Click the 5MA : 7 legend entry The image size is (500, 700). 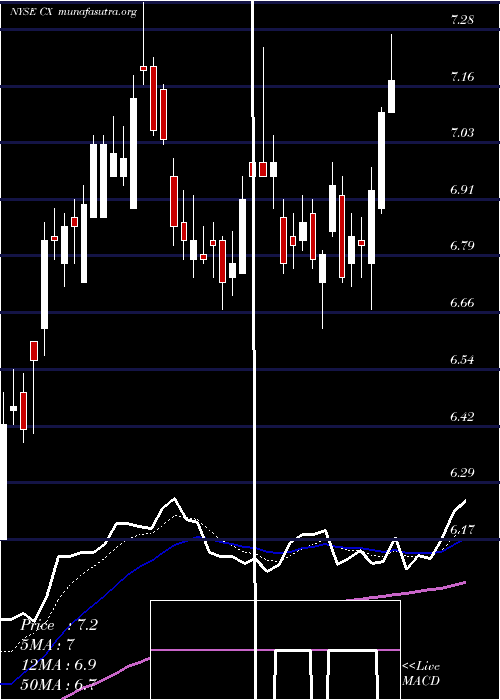pyautogui.click(x=49, y=645)
